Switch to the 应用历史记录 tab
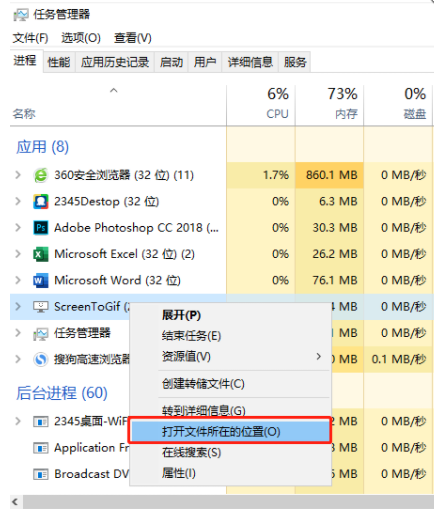This screenshot has height=510, width=434. pos(115,62)
